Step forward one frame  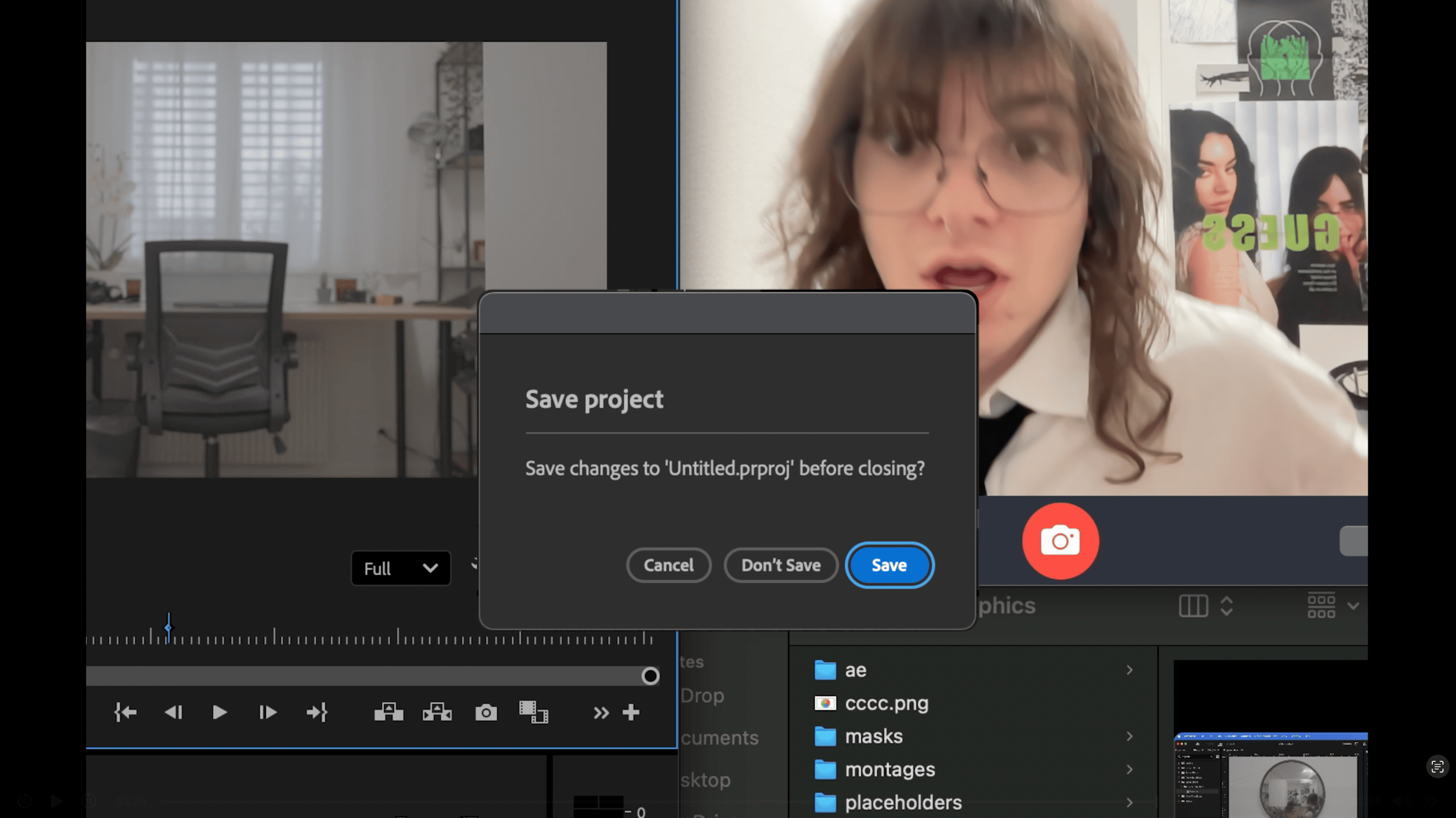click(267, 712)
